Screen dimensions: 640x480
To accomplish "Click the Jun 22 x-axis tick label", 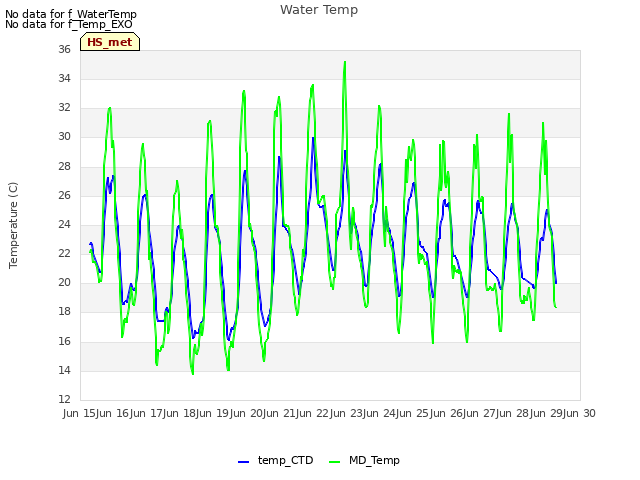I will 314,413.
